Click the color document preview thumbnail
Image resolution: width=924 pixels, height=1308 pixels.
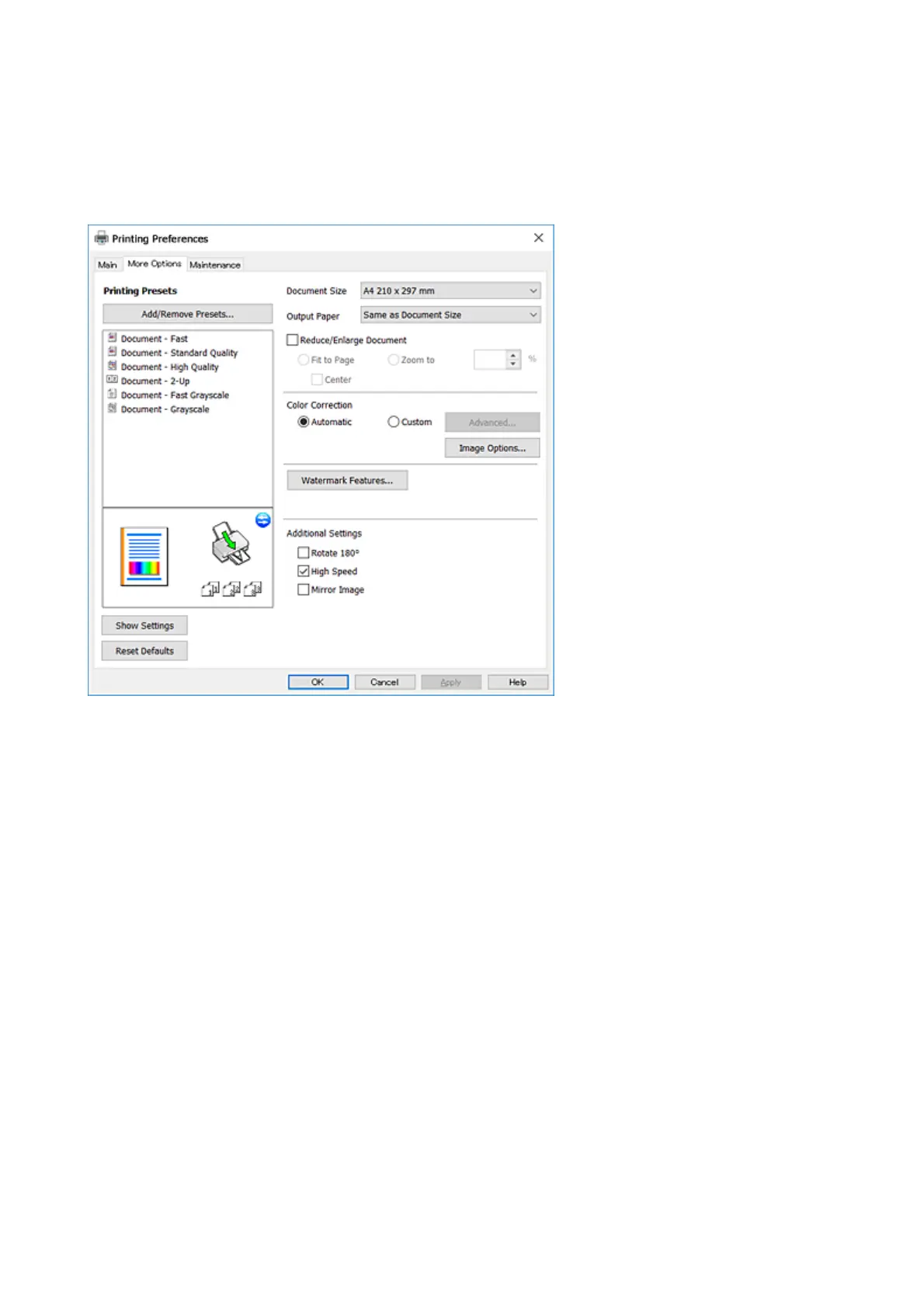point(144,556)
